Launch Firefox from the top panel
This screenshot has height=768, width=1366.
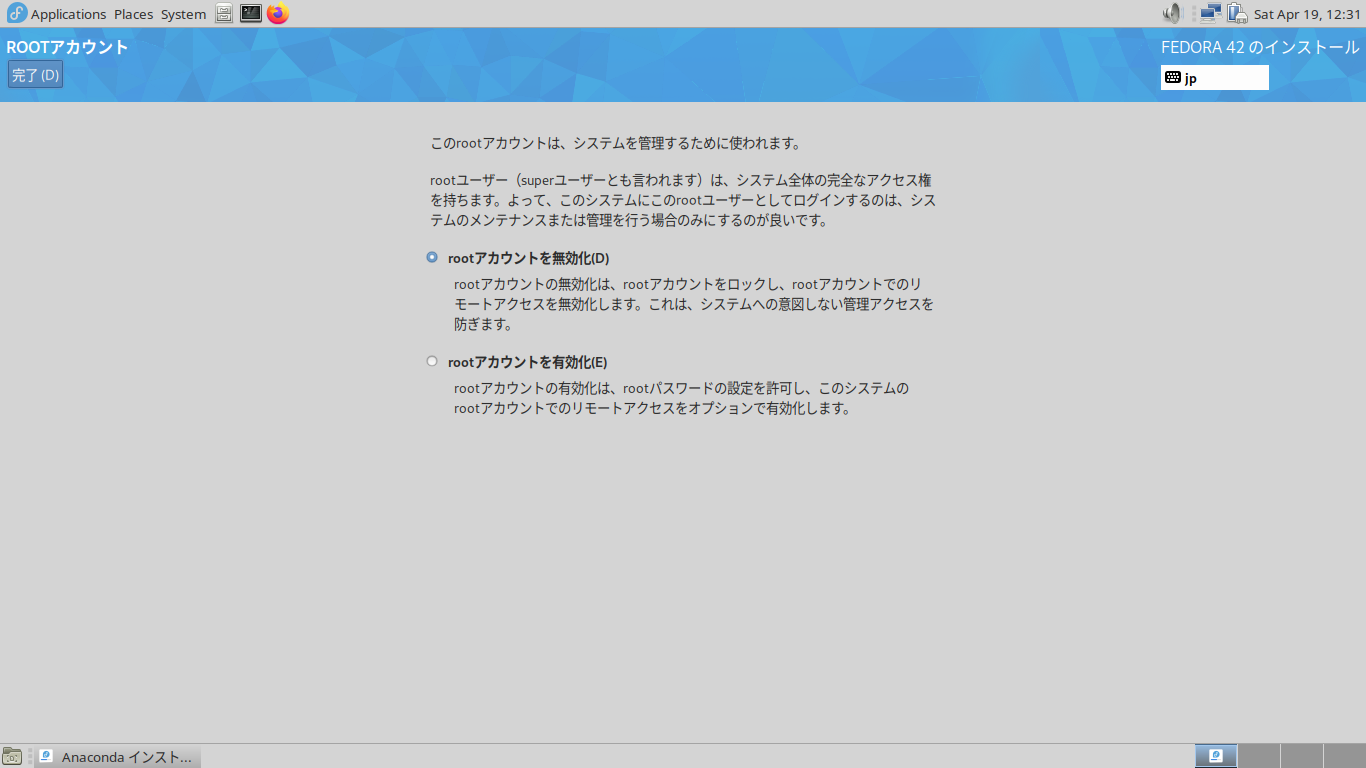tap(278, 13)
